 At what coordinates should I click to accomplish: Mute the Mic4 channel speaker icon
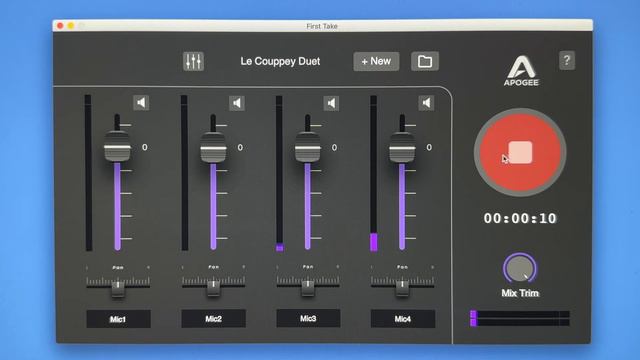click(x=426, y=102)
